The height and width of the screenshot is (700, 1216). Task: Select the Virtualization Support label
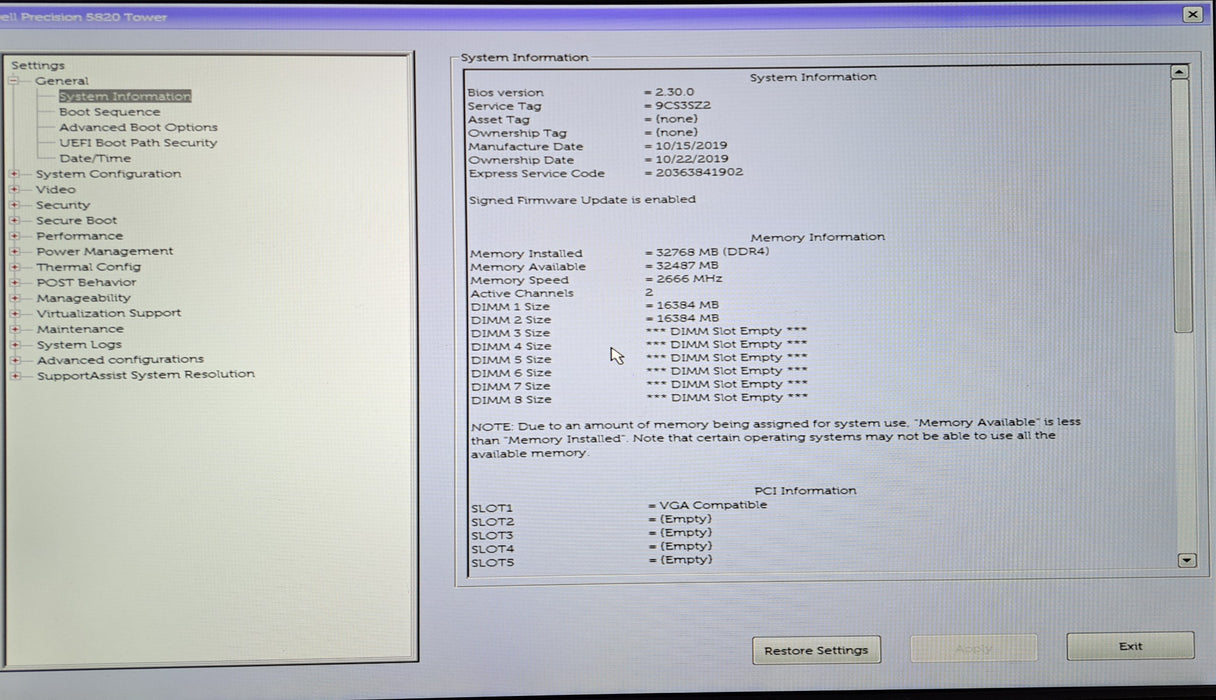pyautogui.click(x=109, y=313)
